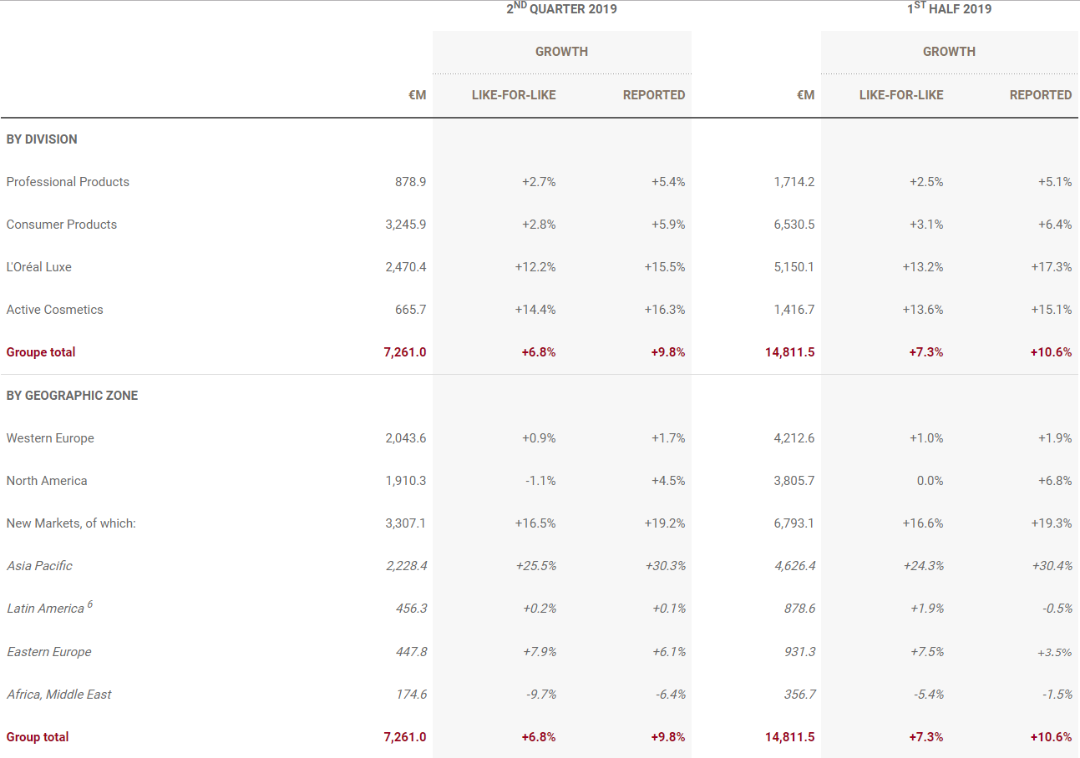
Task: Click the New Markets, of which: label
Action: coord(71,523)
